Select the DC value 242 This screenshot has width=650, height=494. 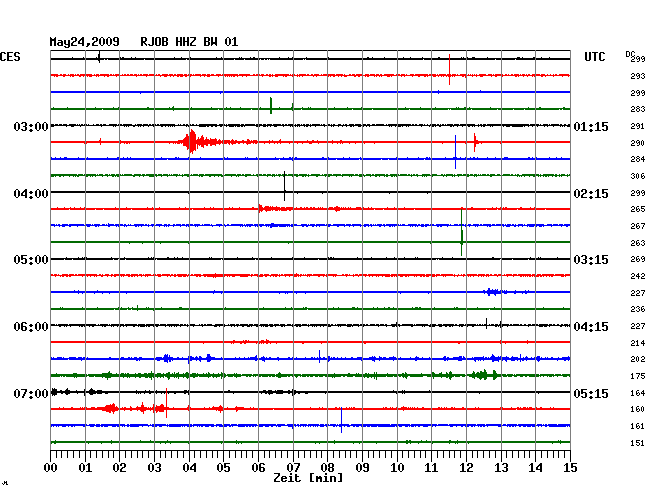pos(638,276)
